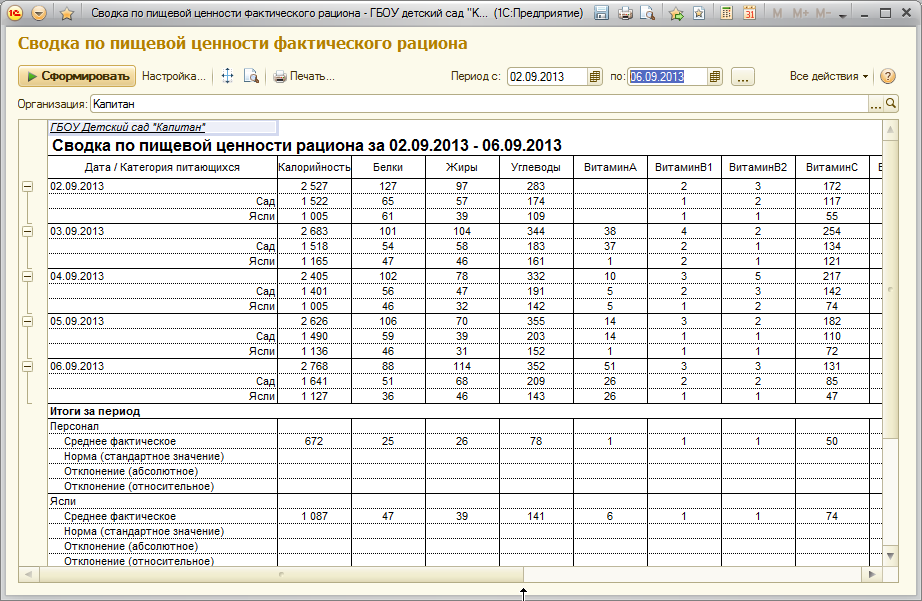Image resolution: width=922 pixels, height=601 pixels.
Task: Click the help question mark icon
Action: coord(888,76)
